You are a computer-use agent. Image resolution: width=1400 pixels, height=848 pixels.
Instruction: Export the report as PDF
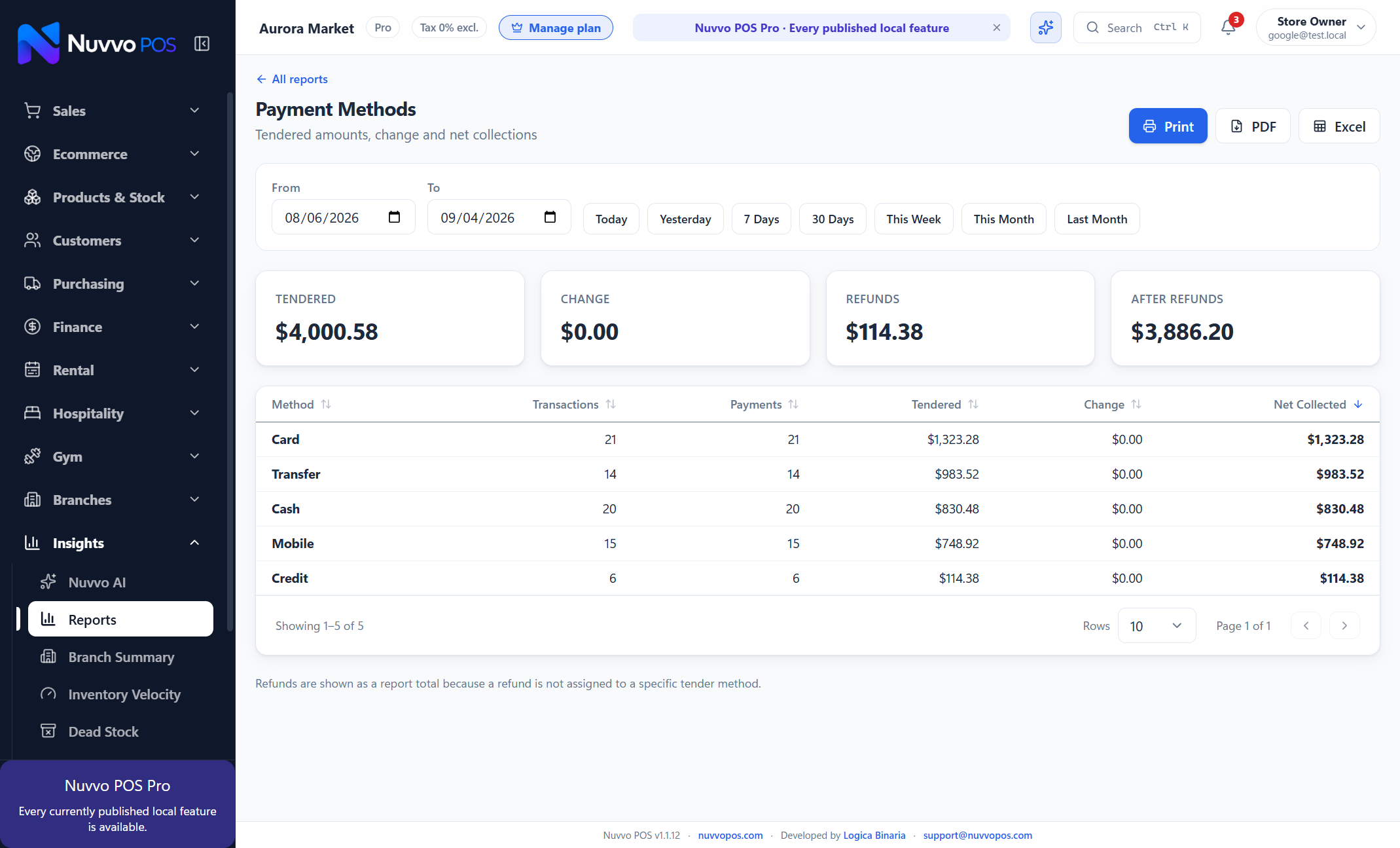point(1253,126)
